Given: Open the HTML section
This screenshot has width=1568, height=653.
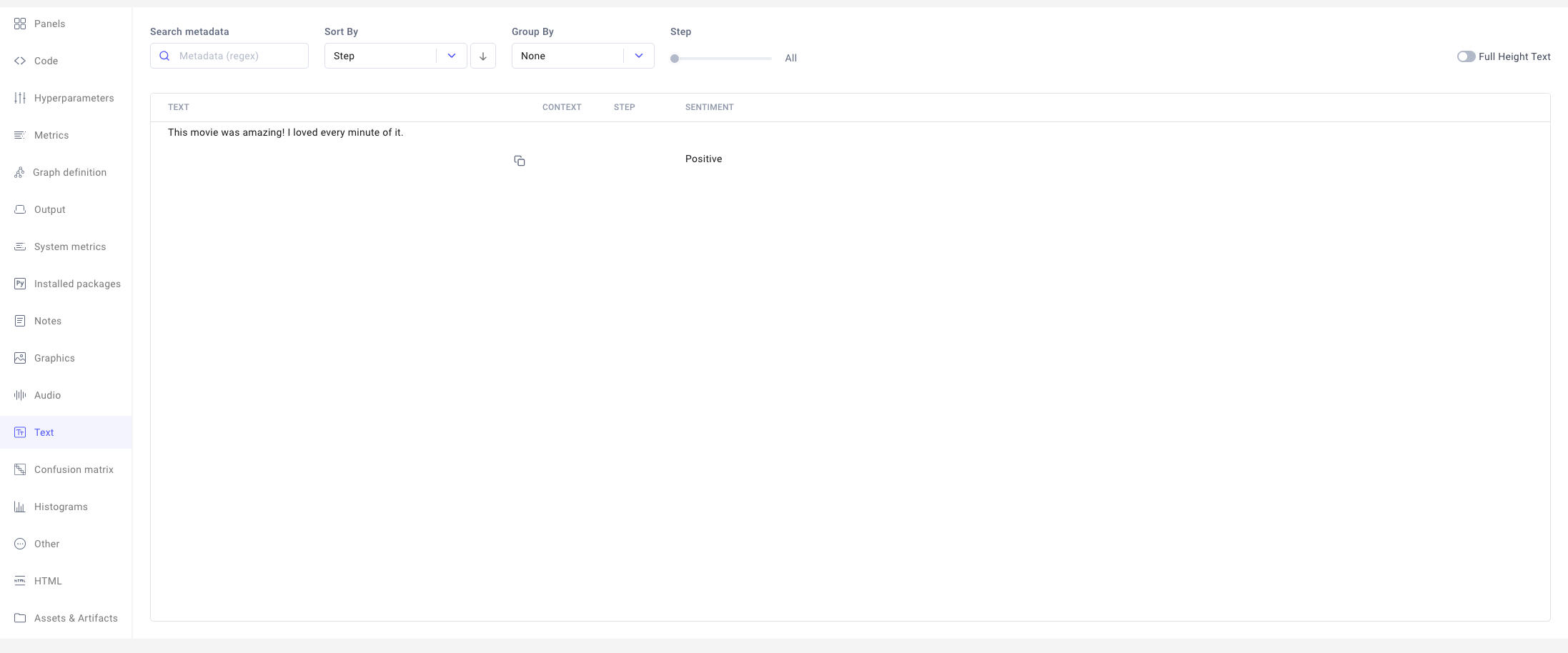Looking at the screenshot, I should click(x=48, y=581).
